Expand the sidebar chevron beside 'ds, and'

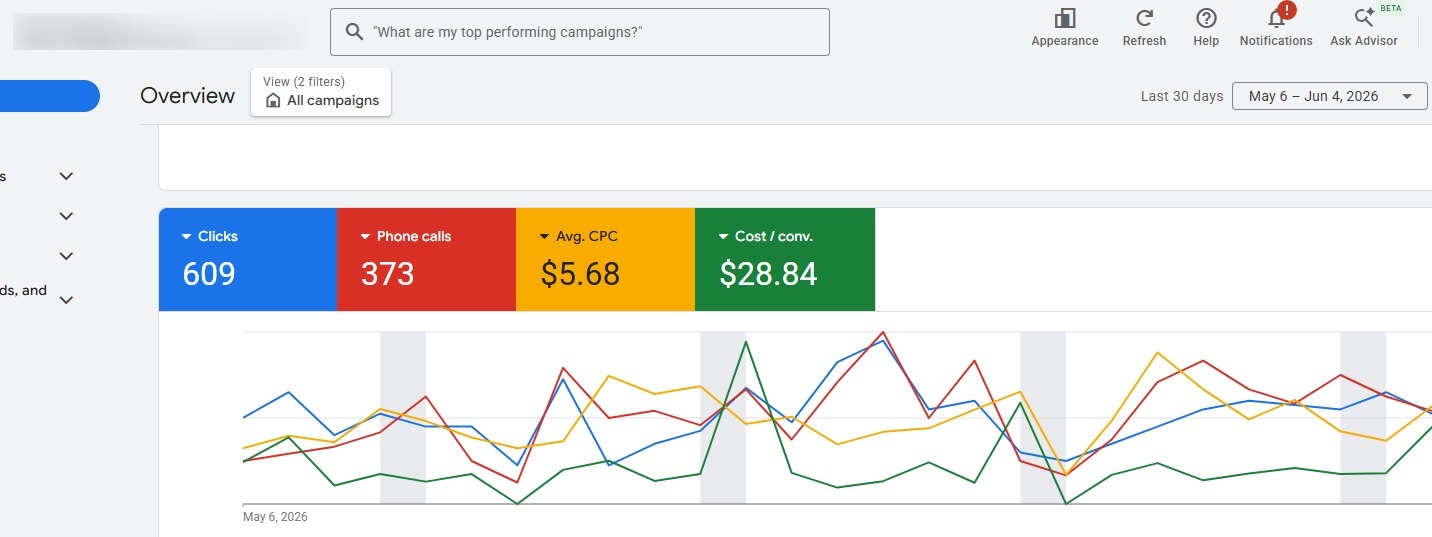pyautogui.click(x=66, y=299)
